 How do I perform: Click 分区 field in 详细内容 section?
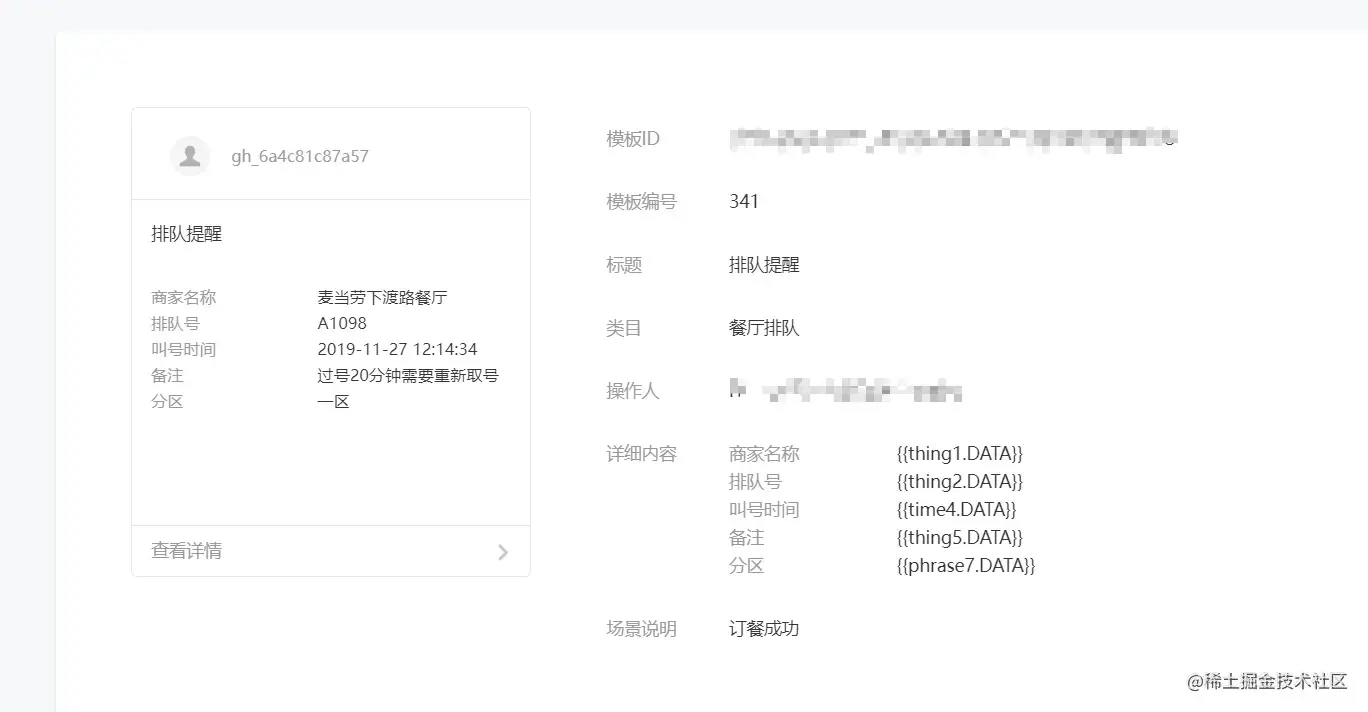[x=746, y=566]
